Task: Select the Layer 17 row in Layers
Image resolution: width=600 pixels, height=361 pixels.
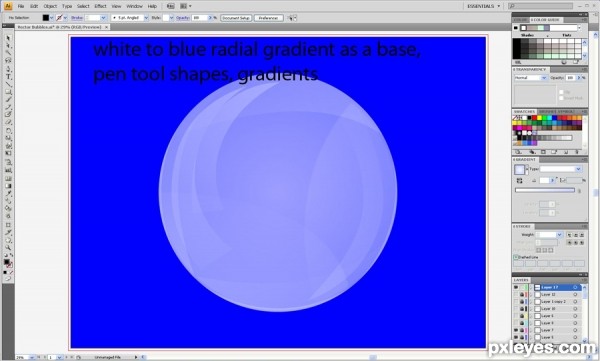Action: (548, 287)
